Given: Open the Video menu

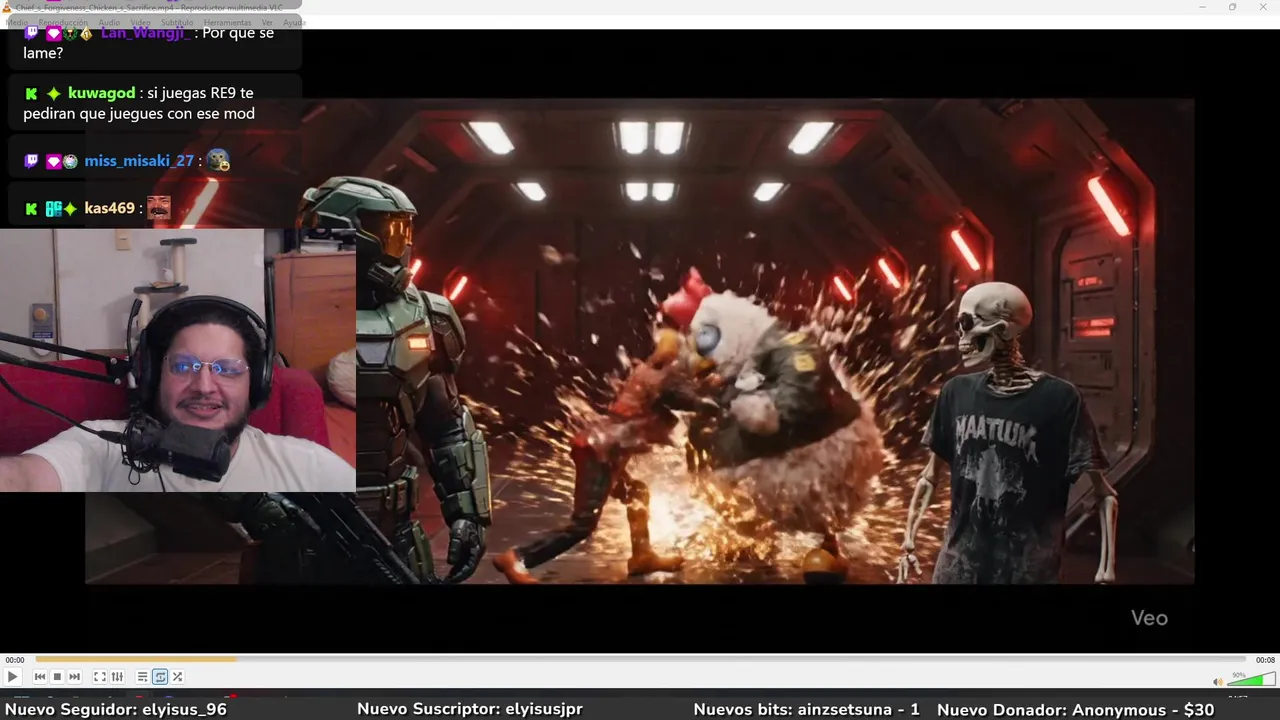Looking at the screenshot, I should [x=141, y=22].
